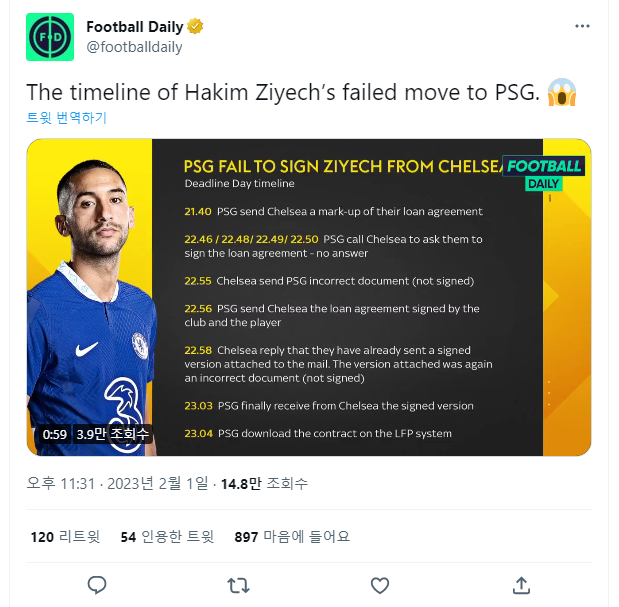Play the Ziyech timeline video
This screenshot has width=619, height=607.
click(309, 297)
